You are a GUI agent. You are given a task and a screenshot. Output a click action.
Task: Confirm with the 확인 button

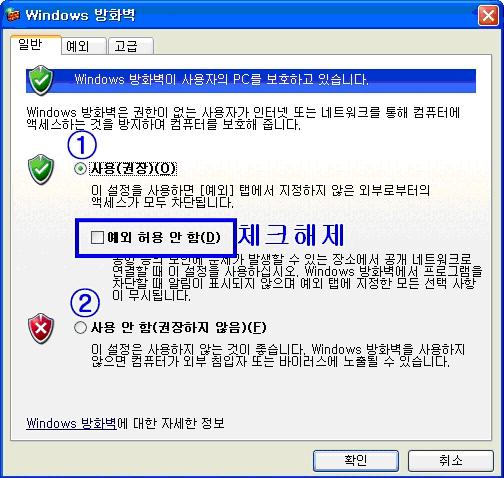356,461
